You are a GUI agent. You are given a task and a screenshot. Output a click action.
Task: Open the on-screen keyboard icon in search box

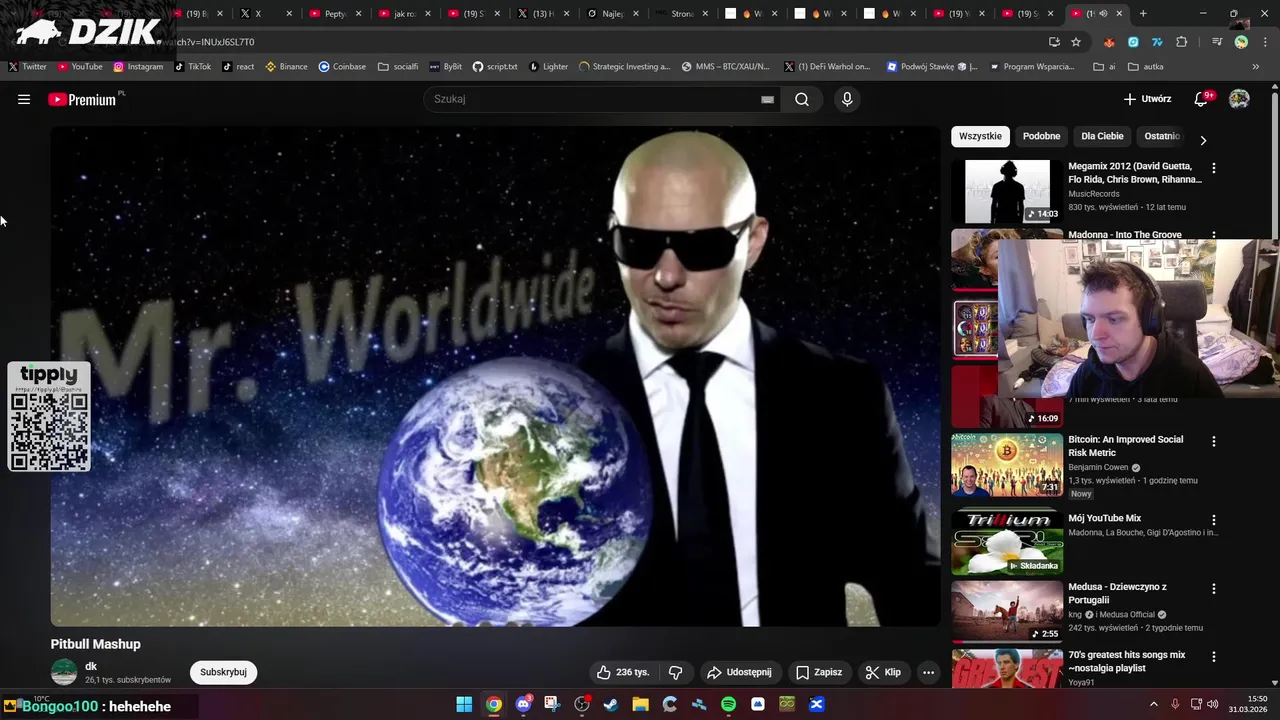coord(767,99)
